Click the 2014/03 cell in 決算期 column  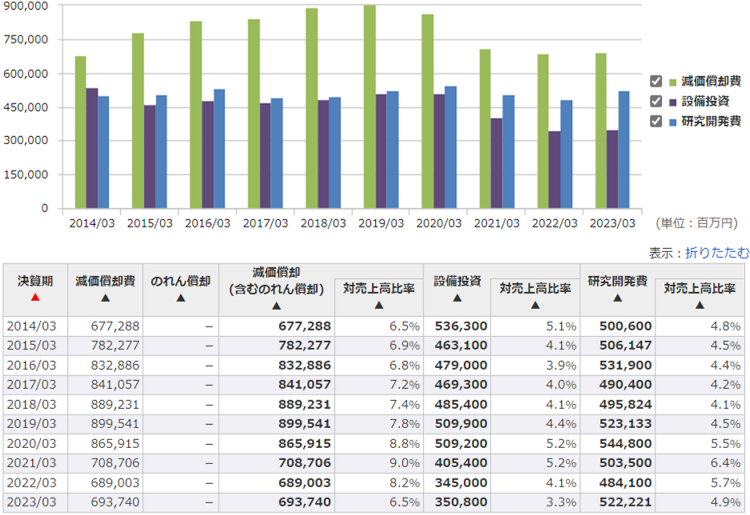click(x=35, y=327)
